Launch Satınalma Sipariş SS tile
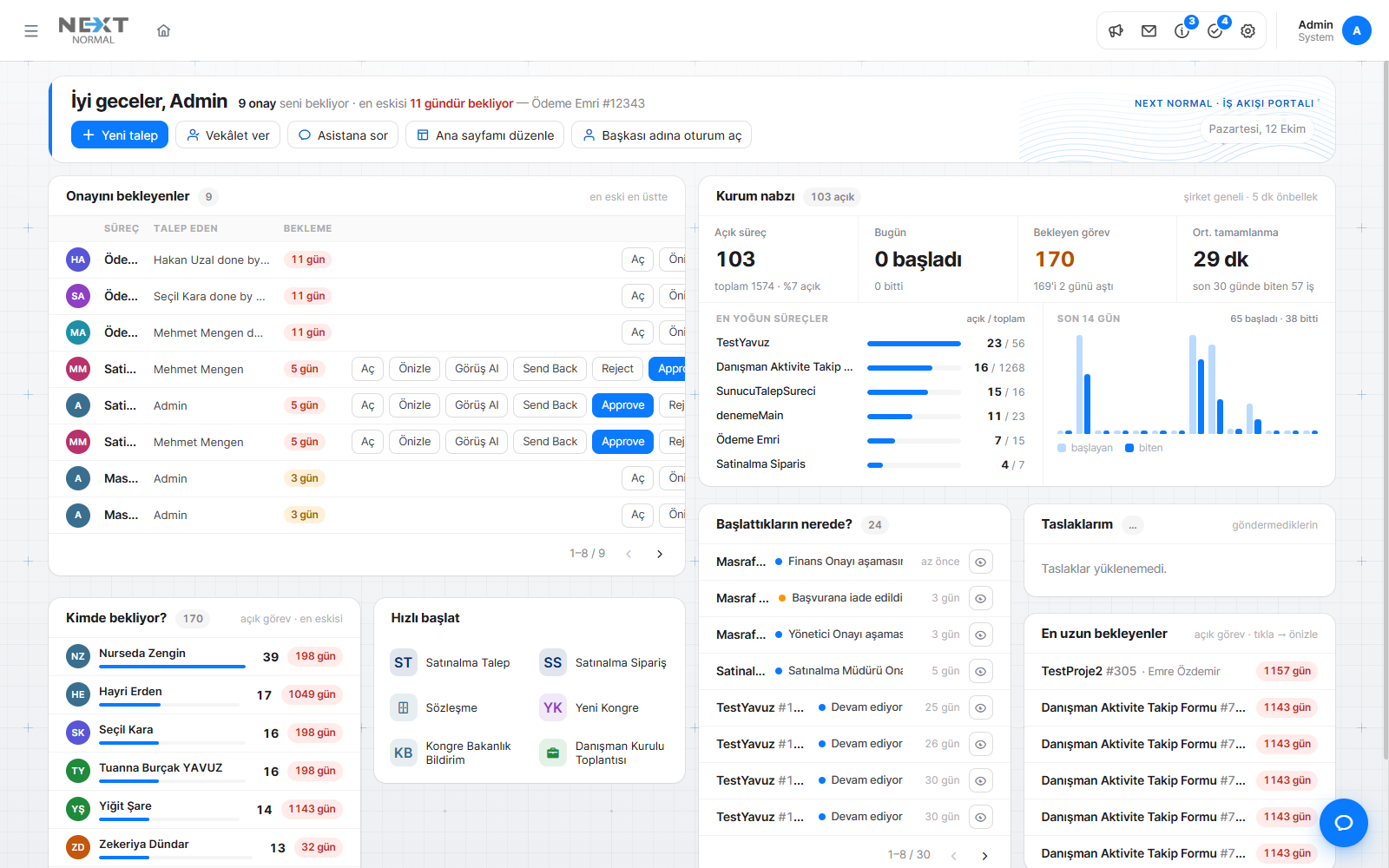1389x868 pixels. coord(603,662)
